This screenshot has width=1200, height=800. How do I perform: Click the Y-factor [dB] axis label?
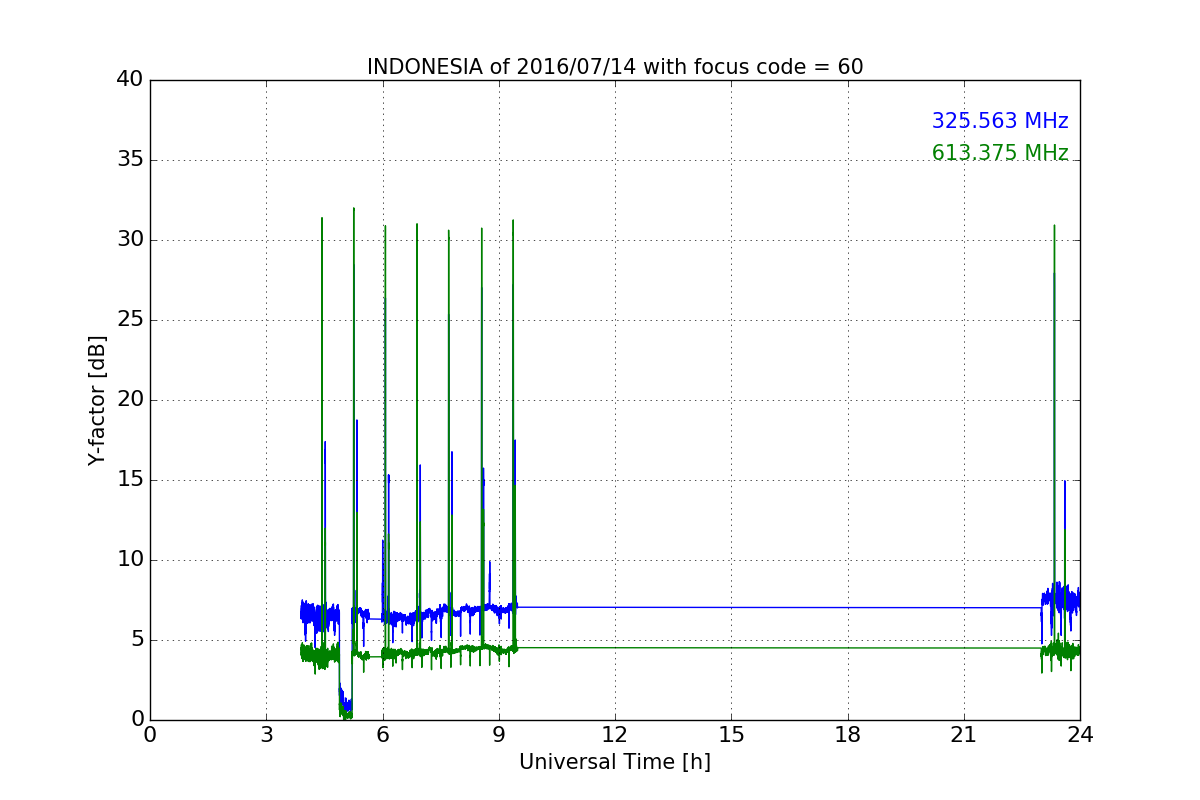[x=97, y=400]
